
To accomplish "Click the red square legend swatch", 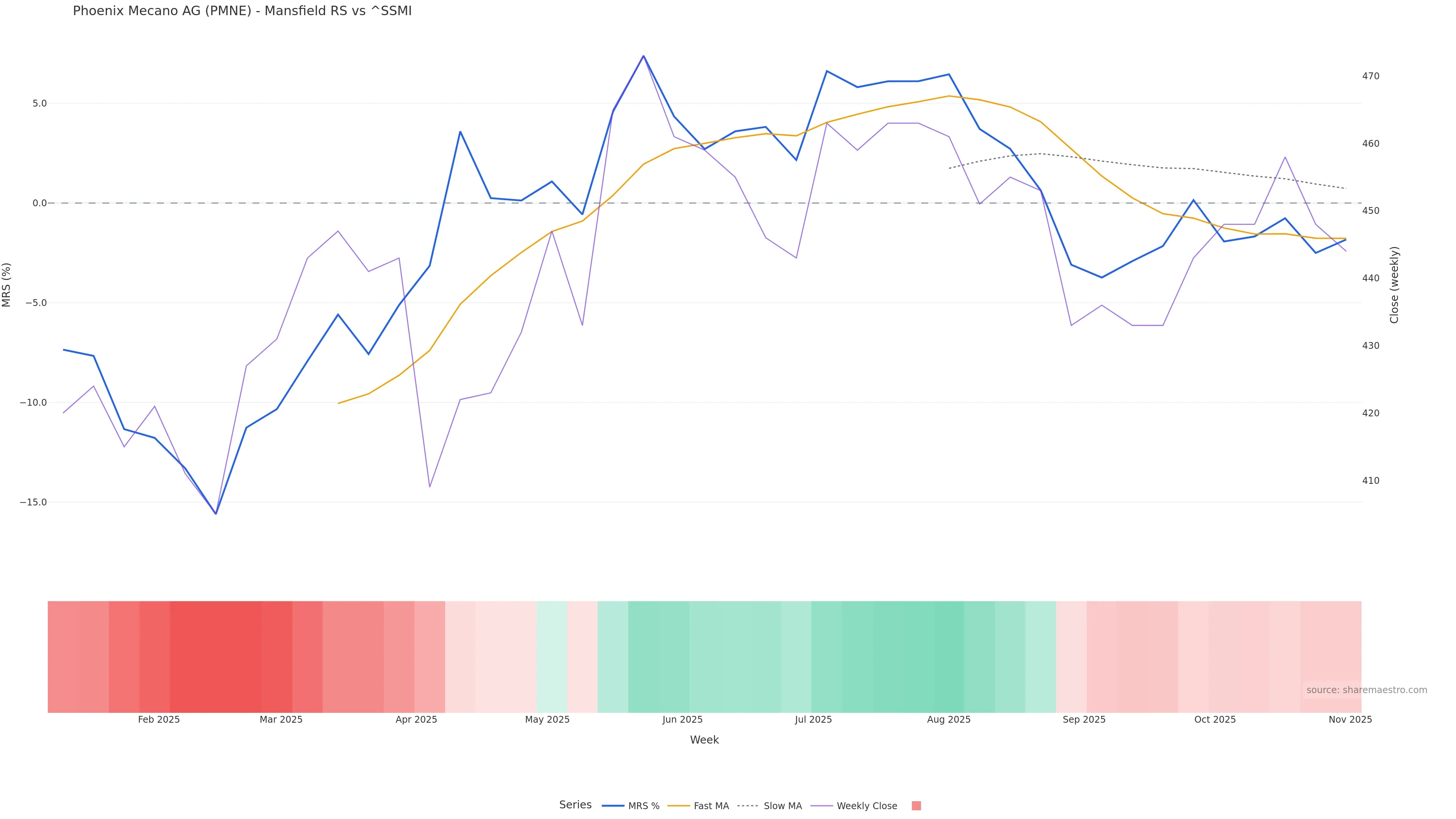I will pyautogui.click(x=916, y=806).
